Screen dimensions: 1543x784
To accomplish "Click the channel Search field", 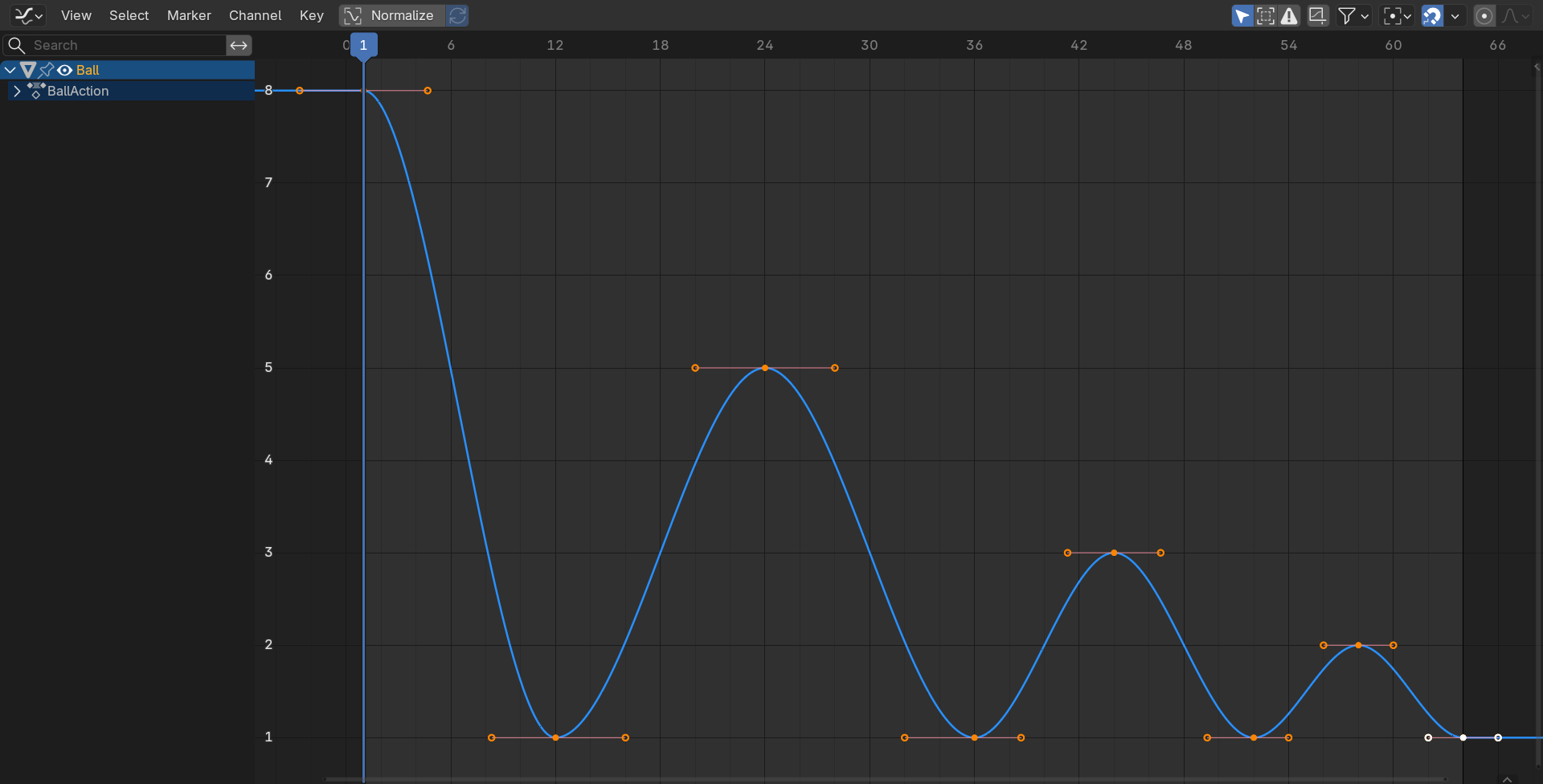I will (x=115, y=45).
